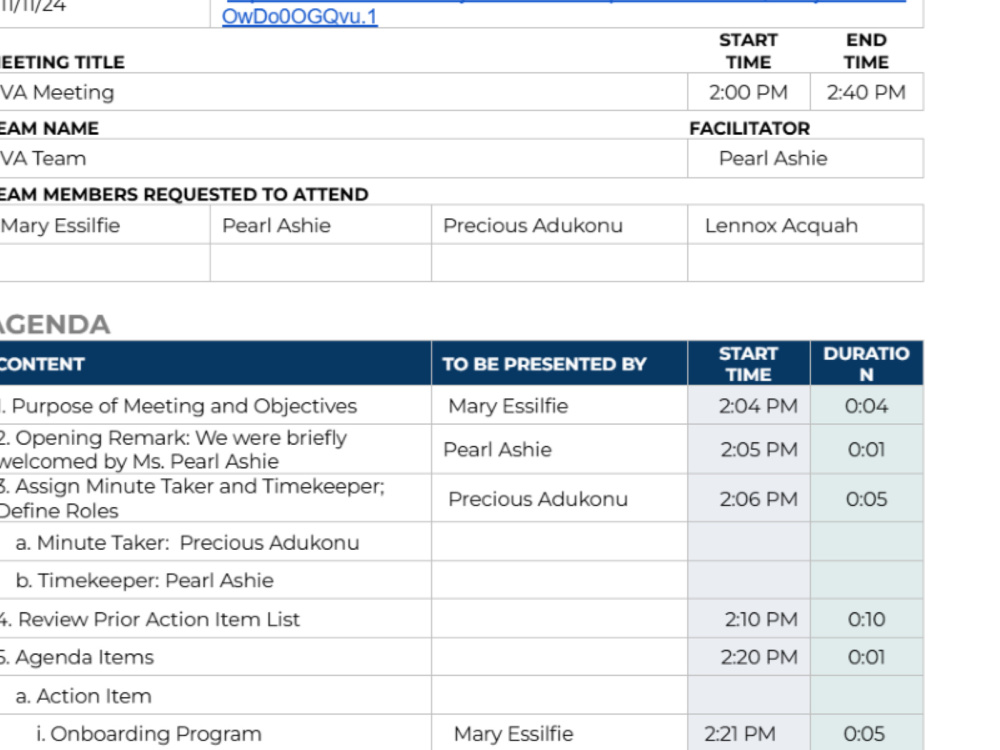Image resolution: width=1000 pixels, height=750 pixels.
Task: Select the VA Team name field
Action: [x=343, y=158]
